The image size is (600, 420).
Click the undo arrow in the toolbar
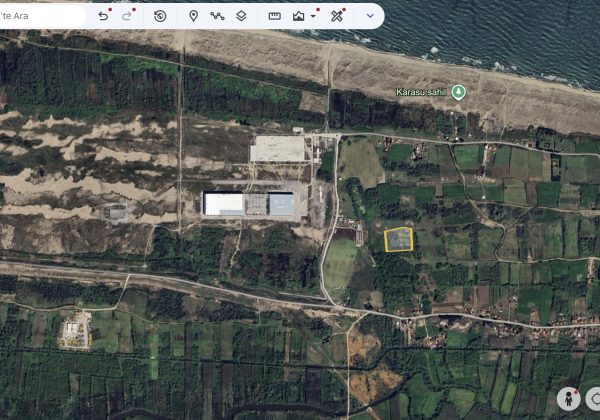103,16
